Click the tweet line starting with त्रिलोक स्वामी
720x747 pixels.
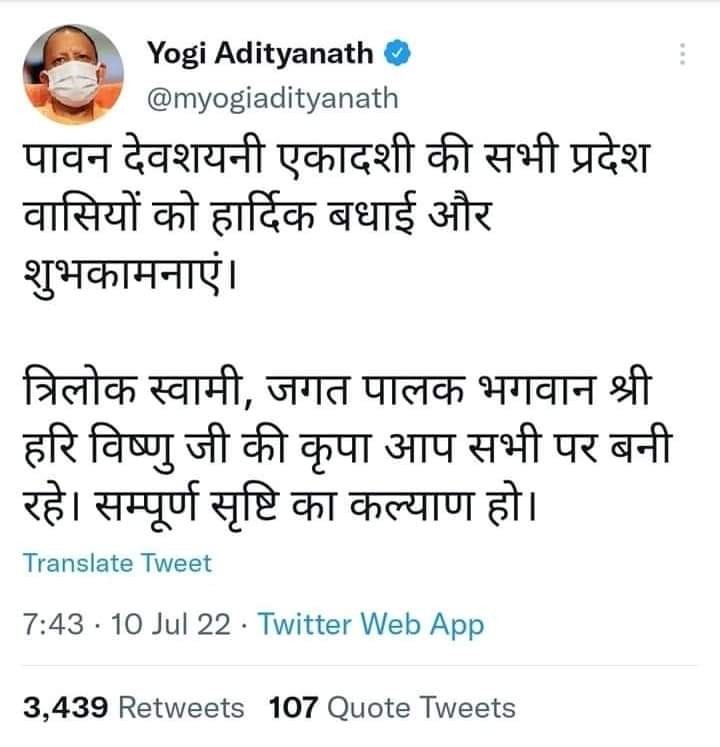click(337, 389)
